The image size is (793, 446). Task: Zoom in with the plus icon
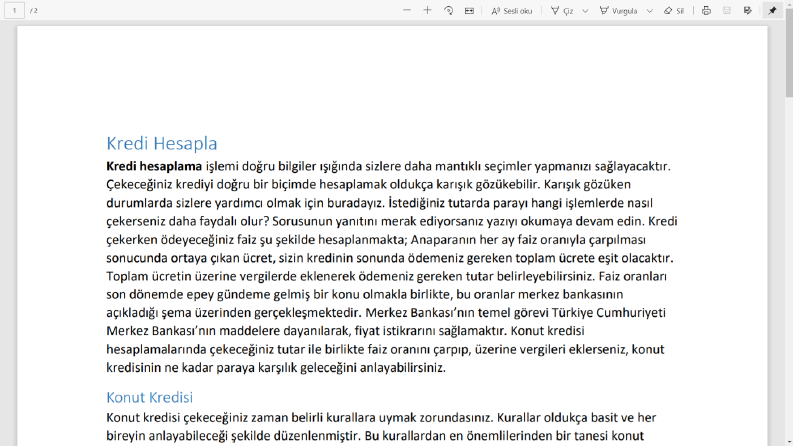pos(427,10)
